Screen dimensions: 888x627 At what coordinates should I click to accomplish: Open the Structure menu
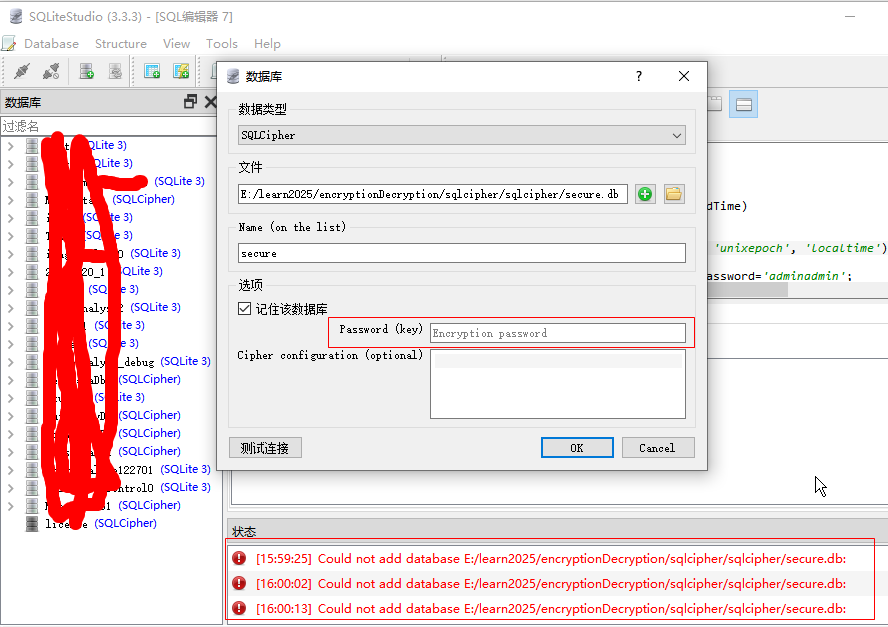pyautogui.click(x=121, y=44)
